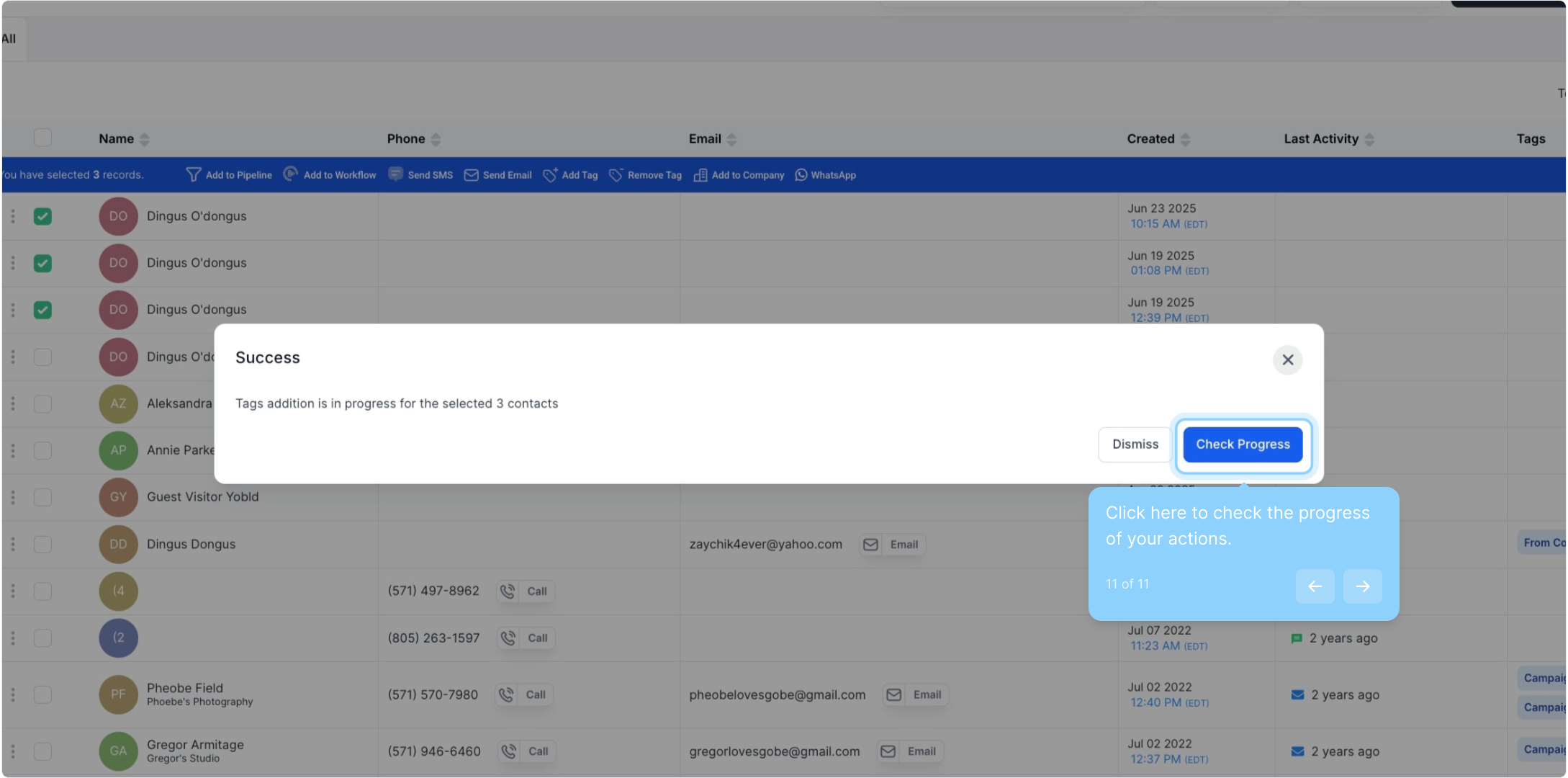This screenshot has height=778, width=1568.
Task: Uncheck the first Dingus O'dongus row checkbox
Action: [x=42, y=216]
